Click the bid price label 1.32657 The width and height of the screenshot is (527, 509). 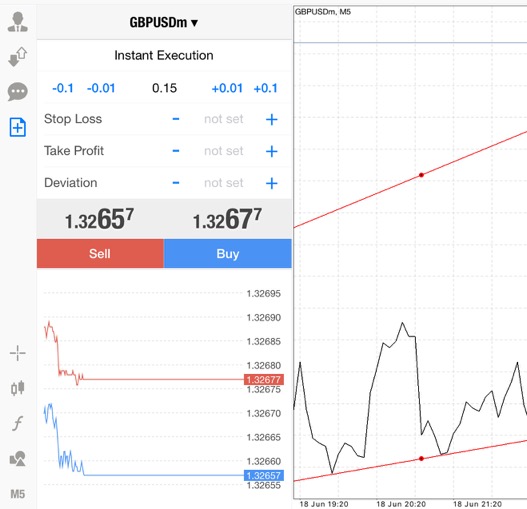pos(264,475)
